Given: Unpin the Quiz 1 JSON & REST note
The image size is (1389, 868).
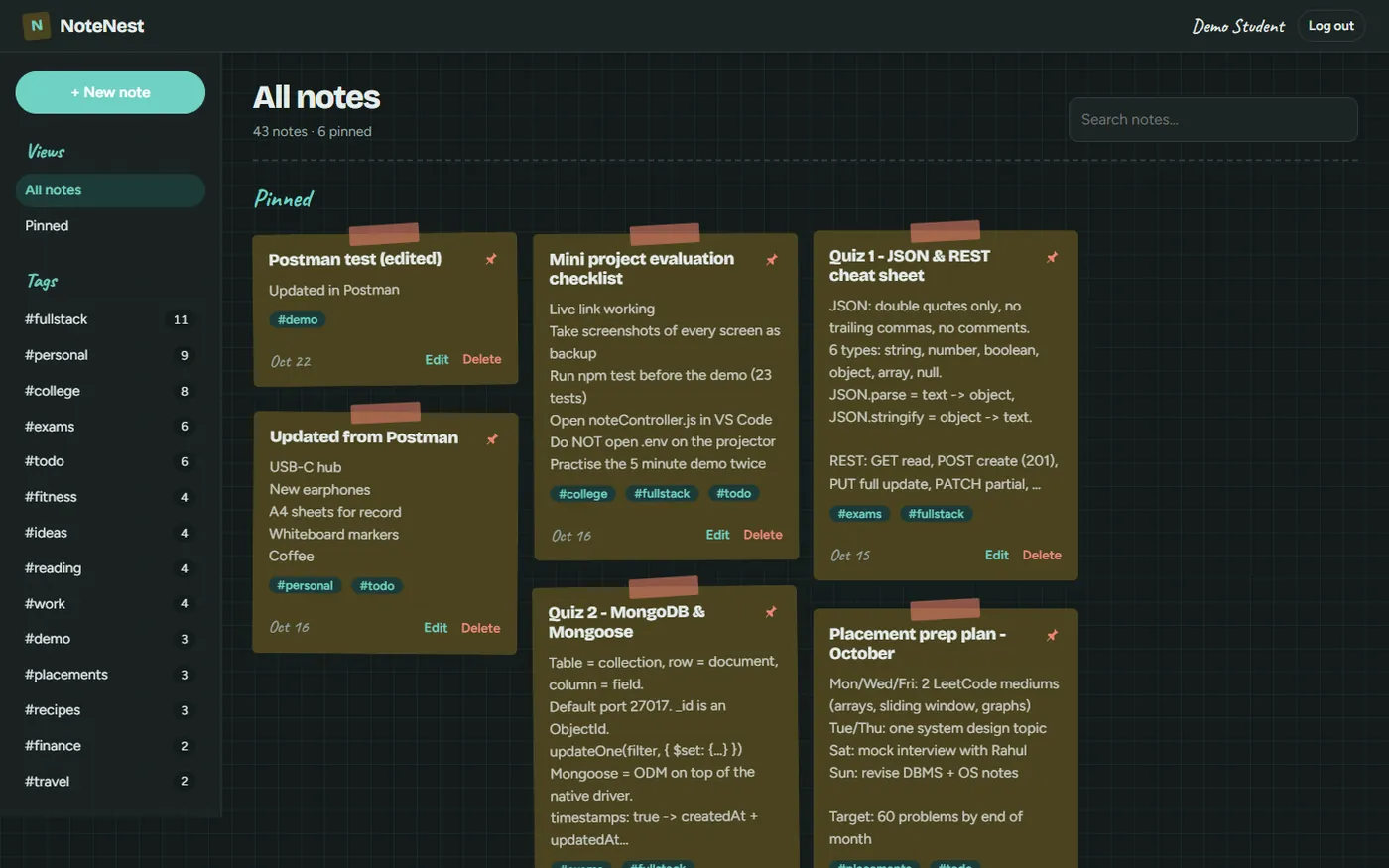Looking at the screenshot, I should [1052, 257].
